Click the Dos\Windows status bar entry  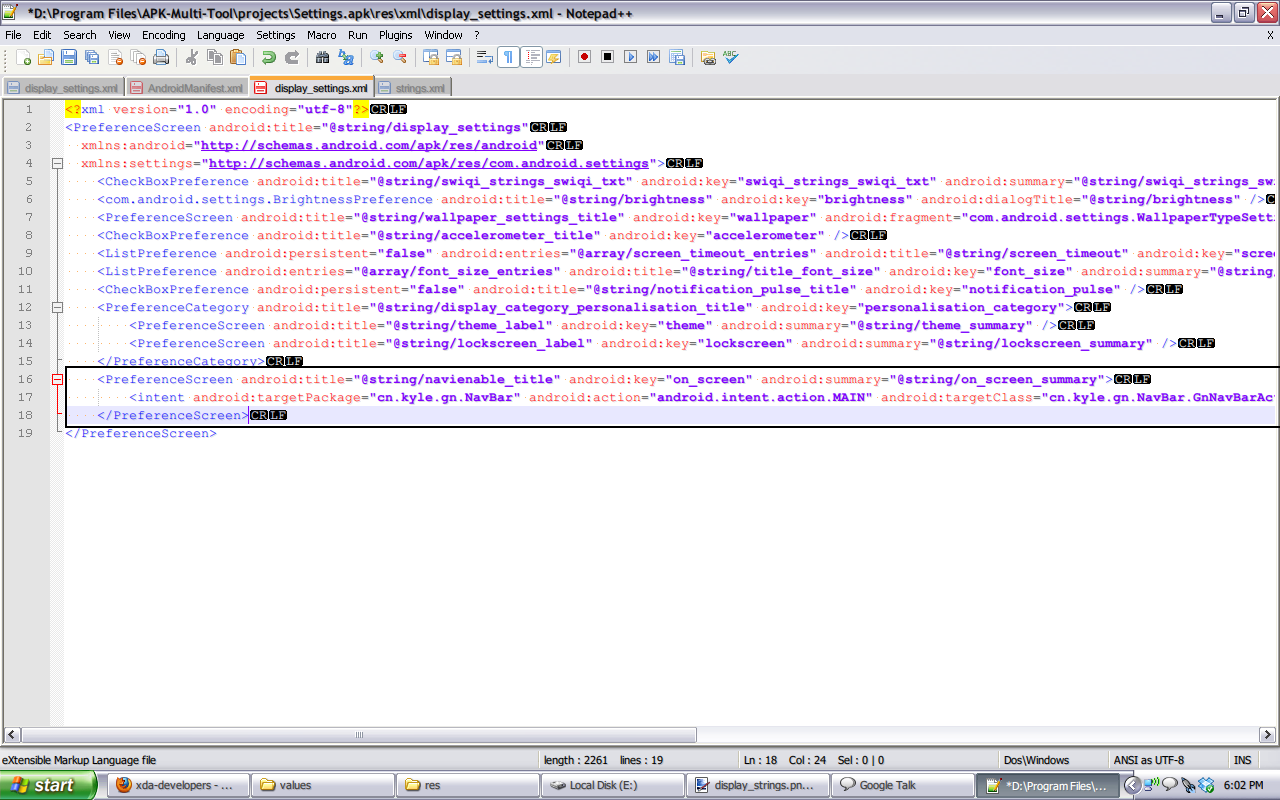click(x=1036, y=760)
